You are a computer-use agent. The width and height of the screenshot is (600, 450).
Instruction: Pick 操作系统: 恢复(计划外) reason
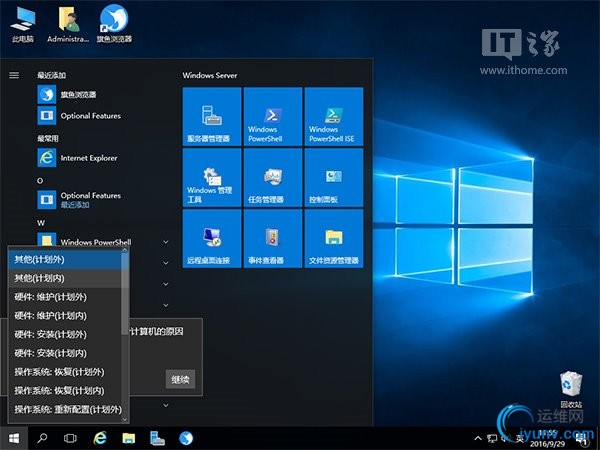pyautogui.click(x=64, y=372)
